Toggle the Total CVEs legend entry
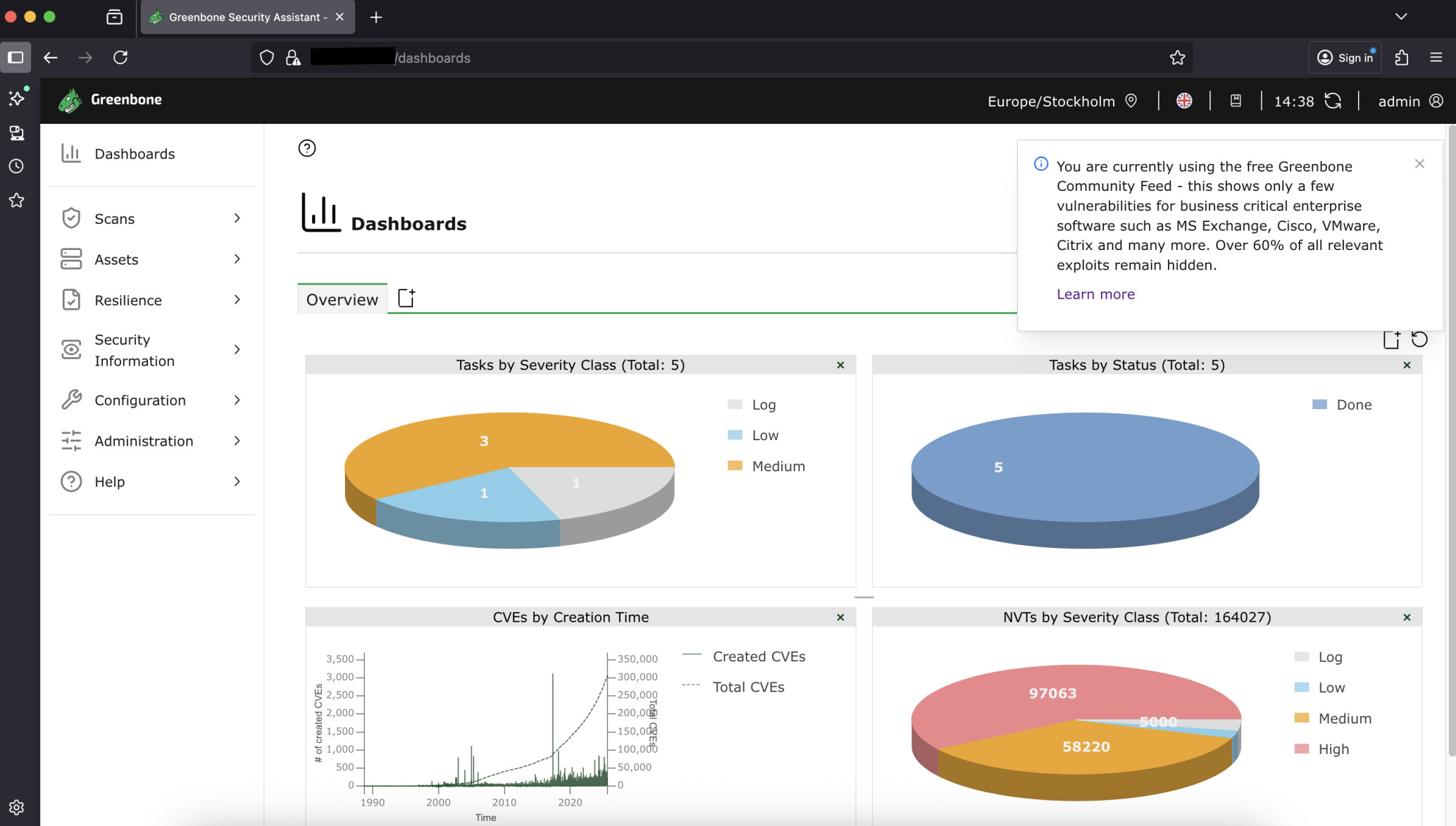The width and height of the screenshot is (1456, 826). pyautogui.click(x=748, y=687)
